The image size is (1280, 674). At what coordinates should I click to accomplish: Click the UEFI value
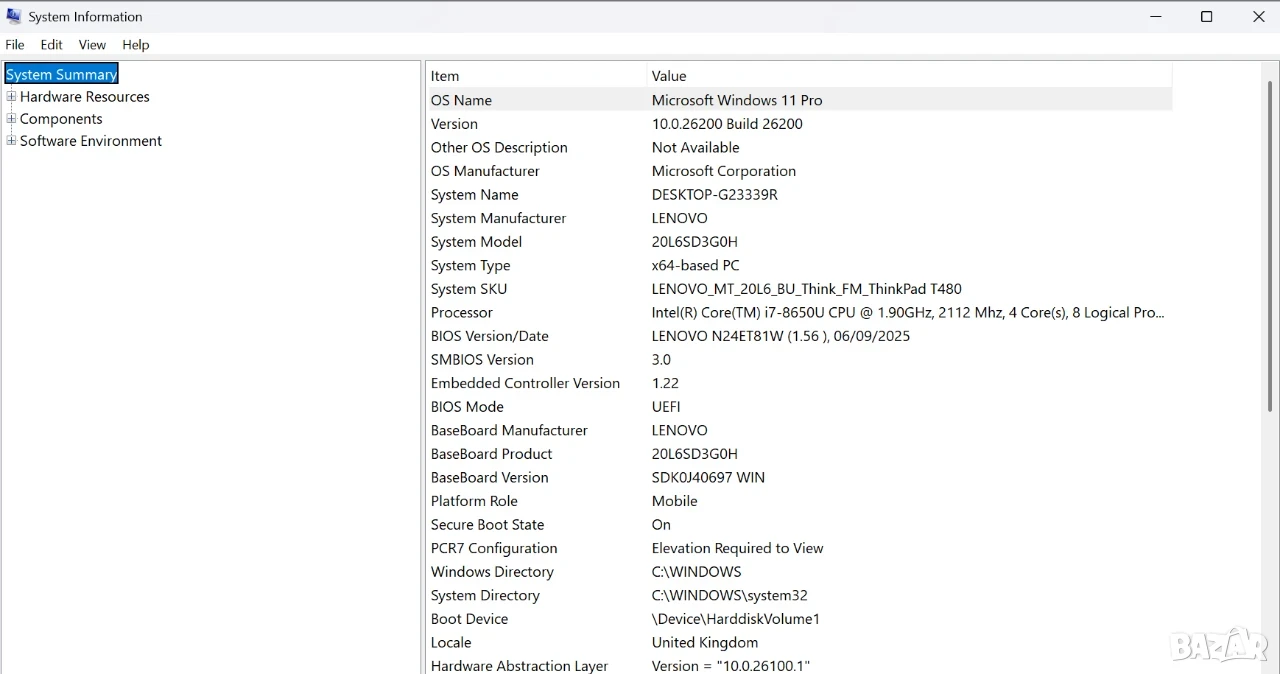pyautogui.click(x=666, y=407)
